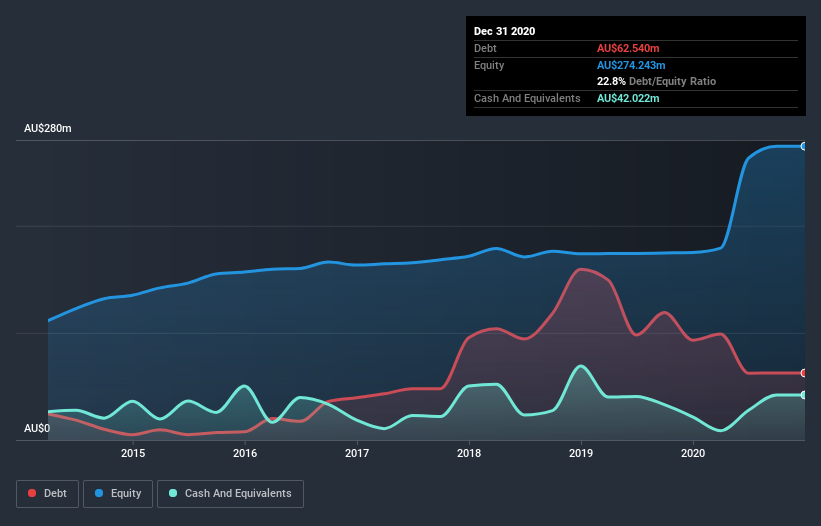Click the Debt endpoint marker at Dec 2020
Screen dimensions: 821x526
pyautogui.click(x=804, y=373)
